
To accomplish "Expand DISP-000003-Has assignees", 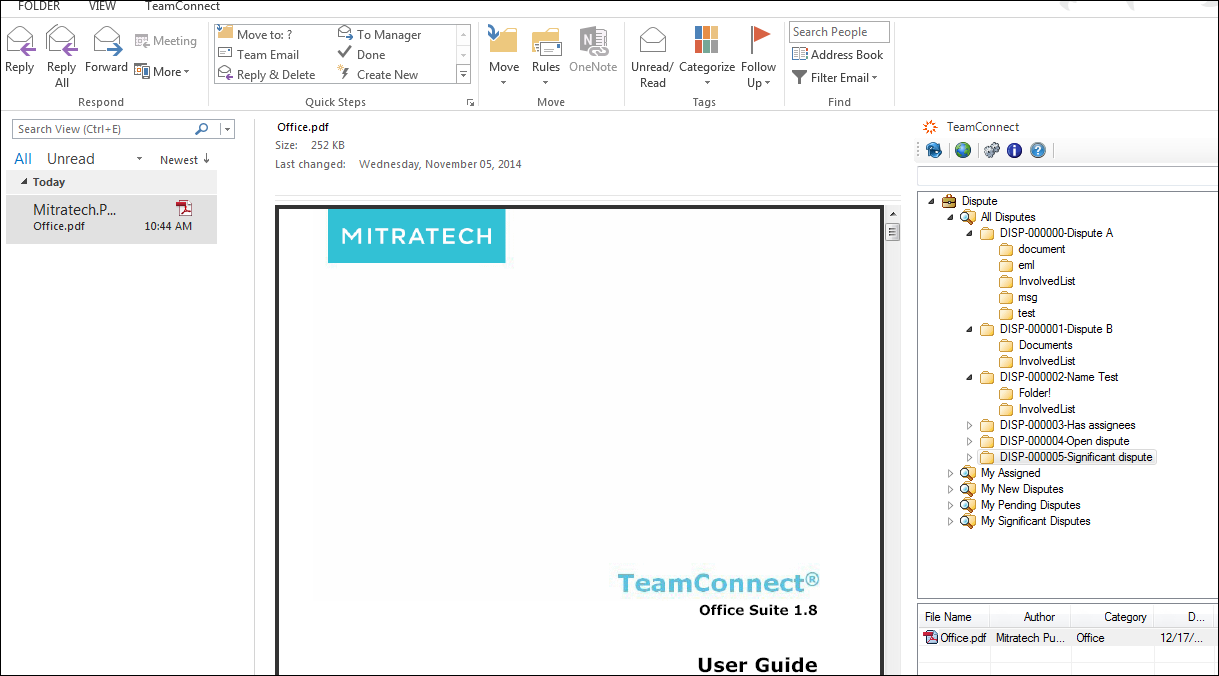I will 970,425.
